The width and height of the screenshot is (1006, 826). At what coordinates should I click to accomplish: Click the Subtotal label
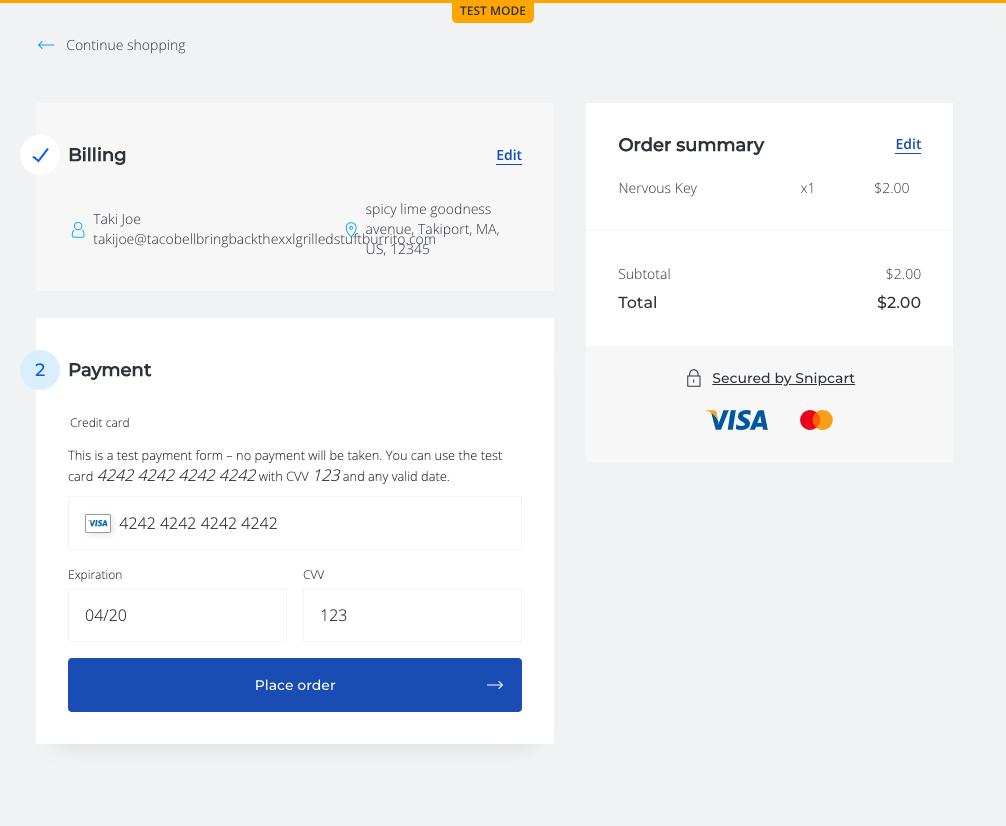point(644,274)
